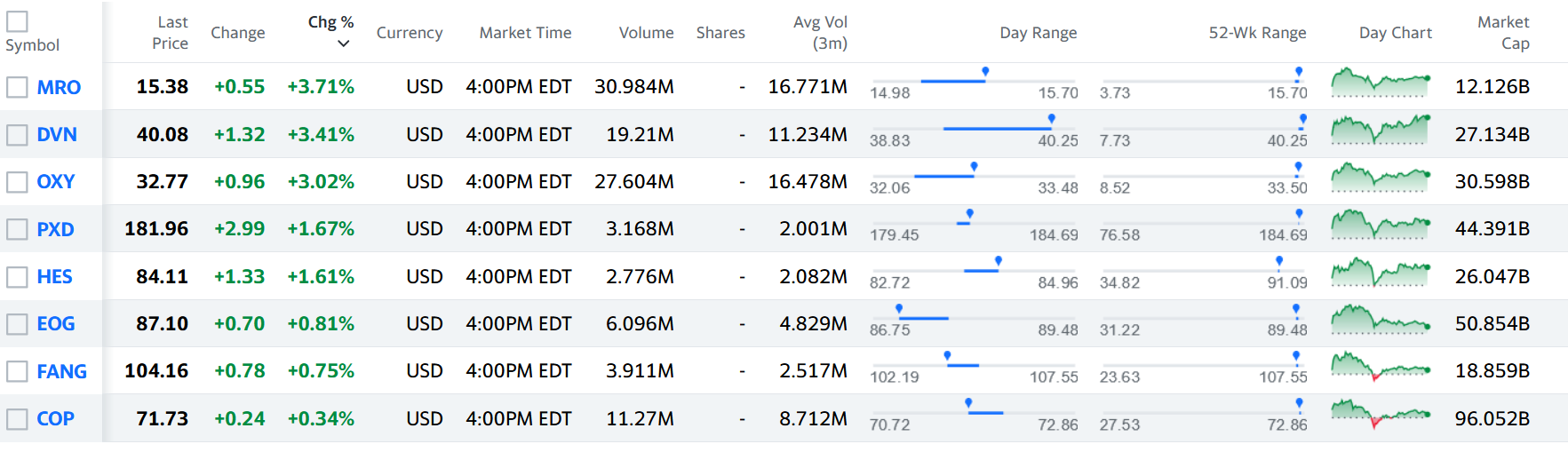Viewport: 1568px width, 452px height.
Task: Click the Avg Vol (3m) header
Action: tap(820, 33)
